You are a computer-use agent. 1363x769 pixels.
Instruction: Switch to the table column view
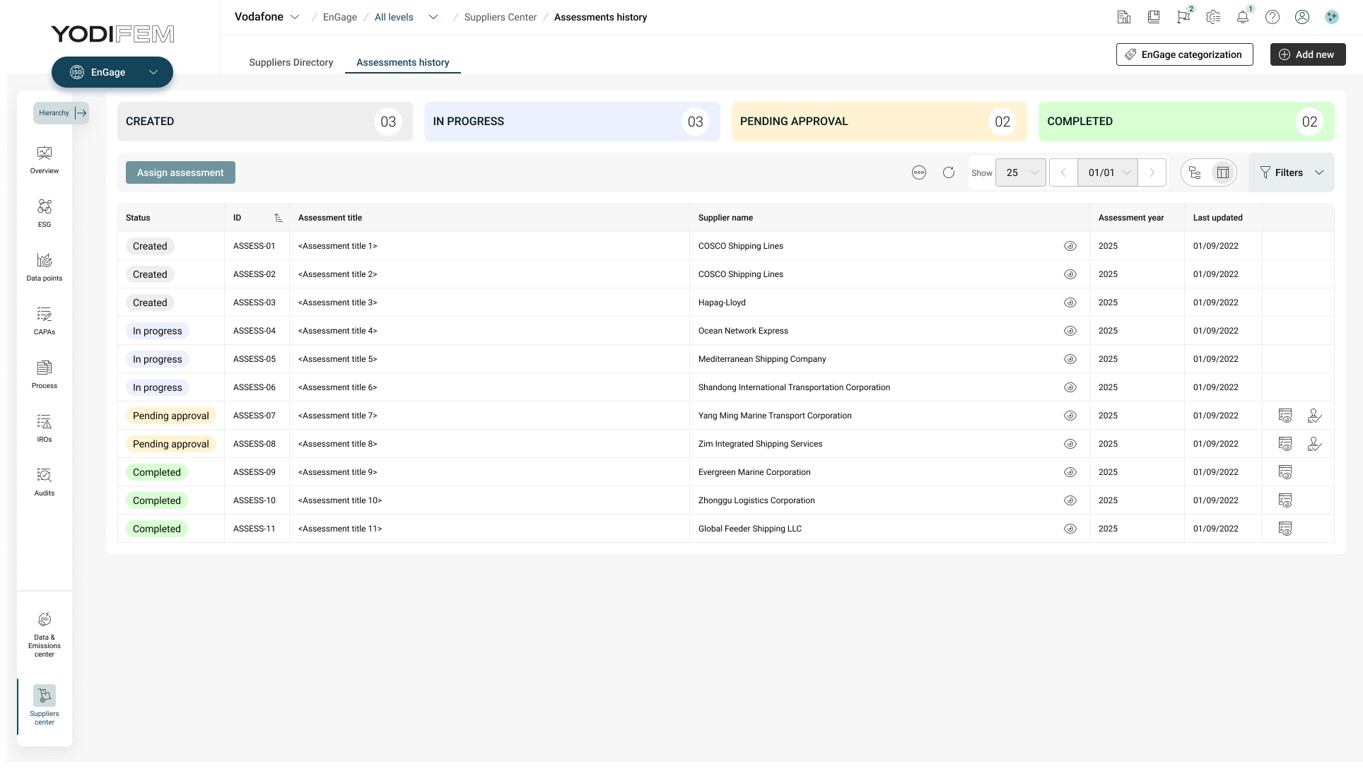1223,173
